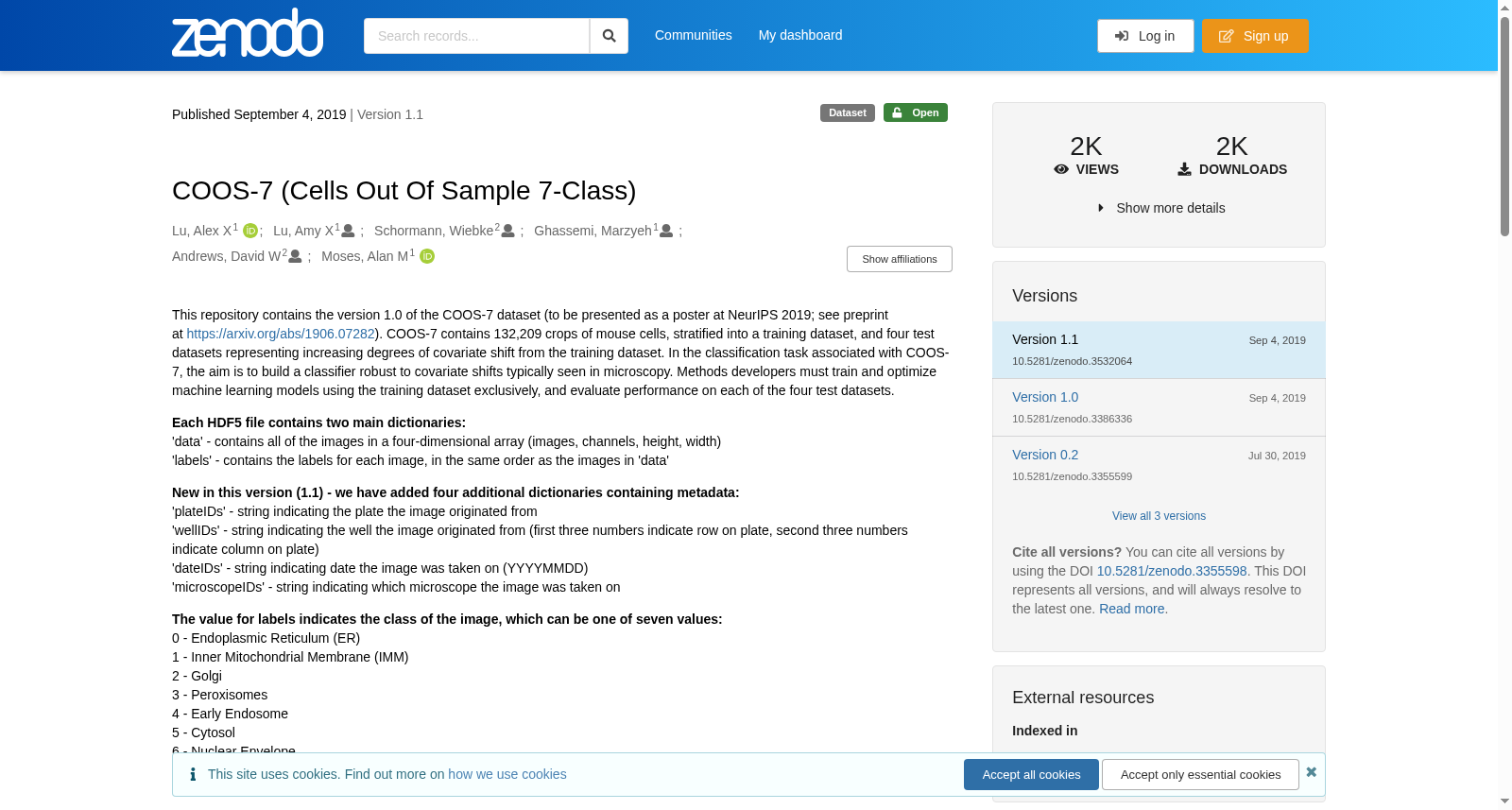This screenshot has width=1512, height=810.
Task: Click the Log in button
Action: pos(1145,36)
